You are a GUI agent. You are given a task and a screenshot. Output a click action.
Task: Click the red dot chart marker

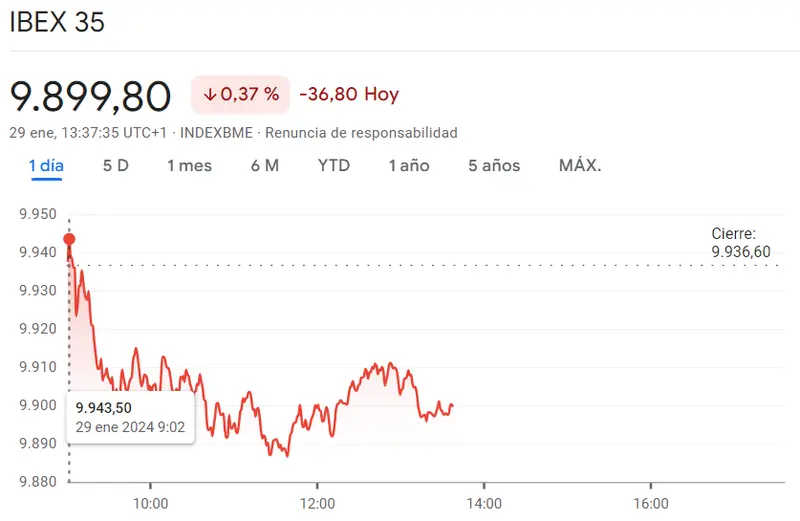pyautogui.click(x=69, y=239)
